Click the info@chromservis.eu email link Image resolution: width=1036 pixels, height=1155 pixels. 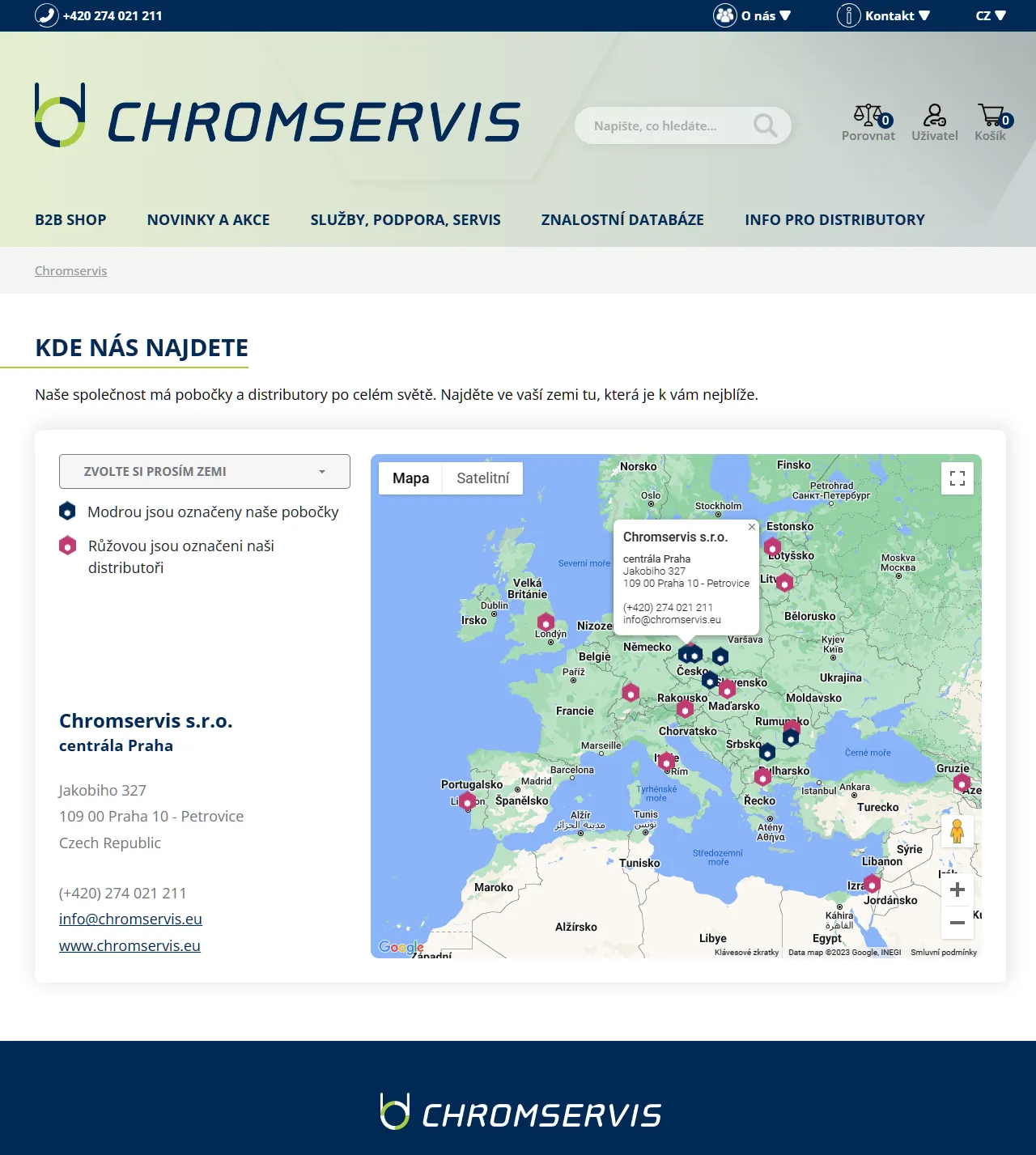[x=130, y=919]
